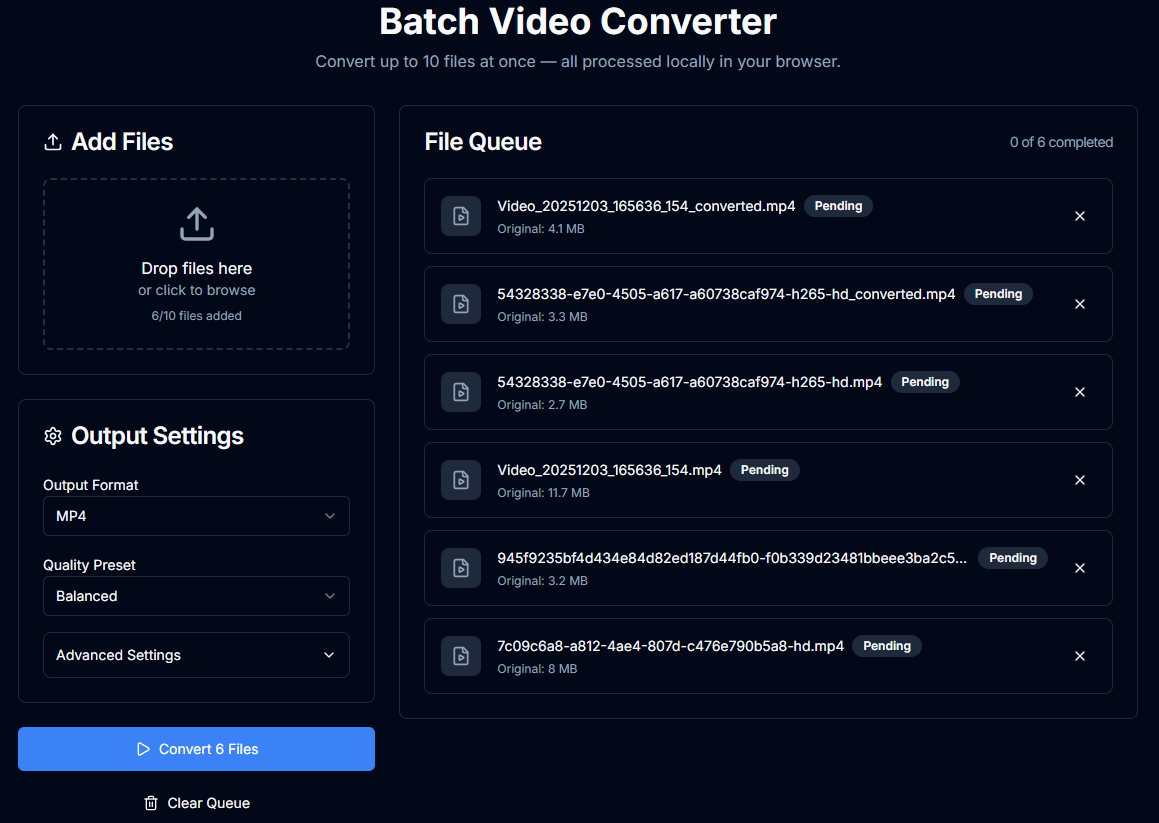The image size is (1159, 823).
Task: Click the file icon for the 945f9235 video
Action: (x=461, y=568)
